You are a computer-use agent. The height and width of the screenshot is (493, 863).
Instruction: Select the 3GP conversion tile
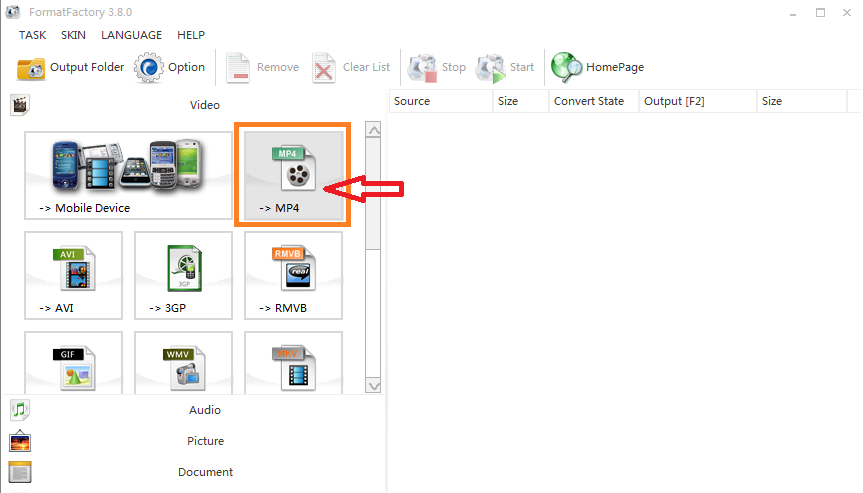183,275
